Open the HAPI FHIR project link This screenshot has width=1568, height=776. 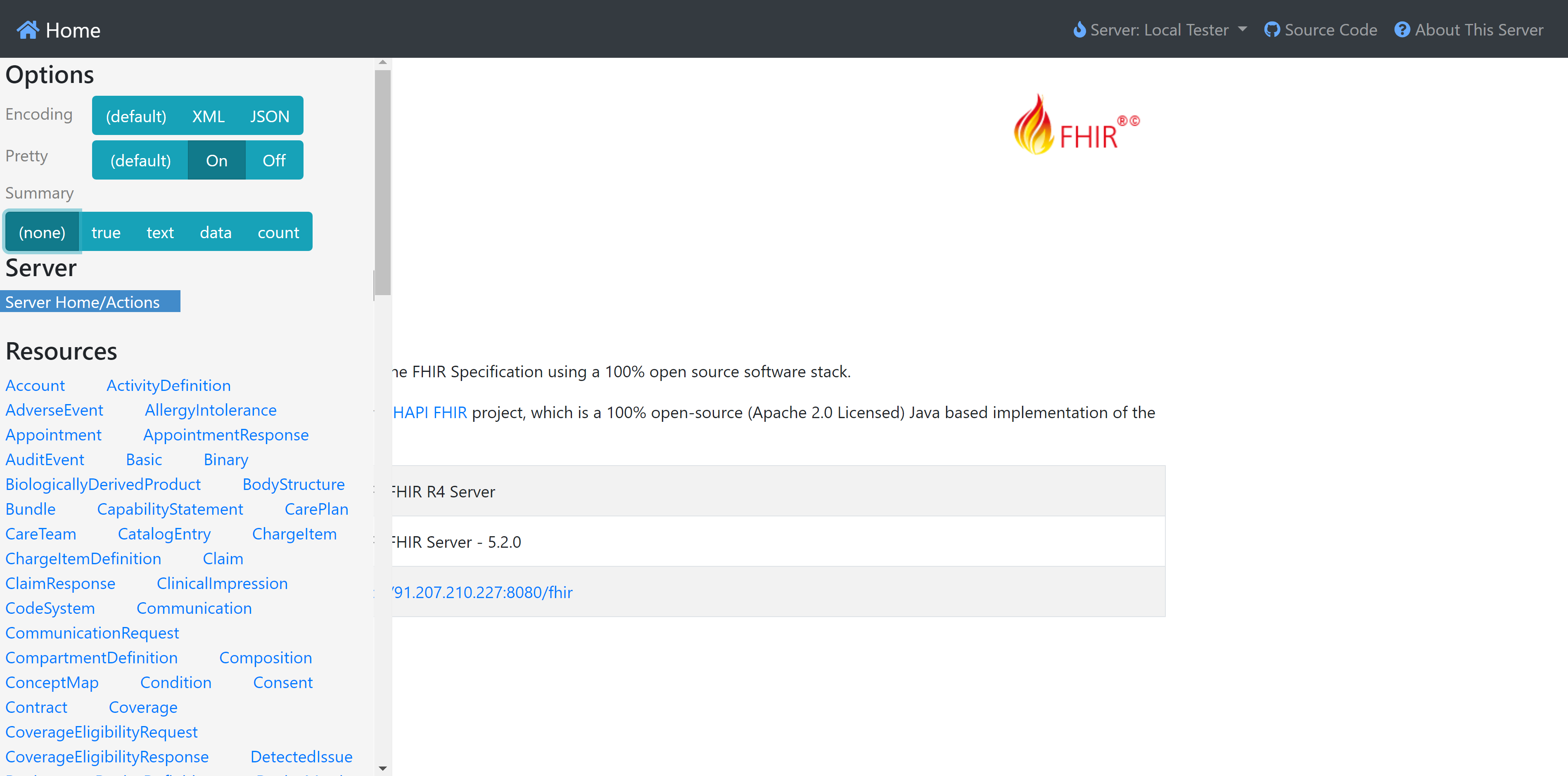[430, 412]
